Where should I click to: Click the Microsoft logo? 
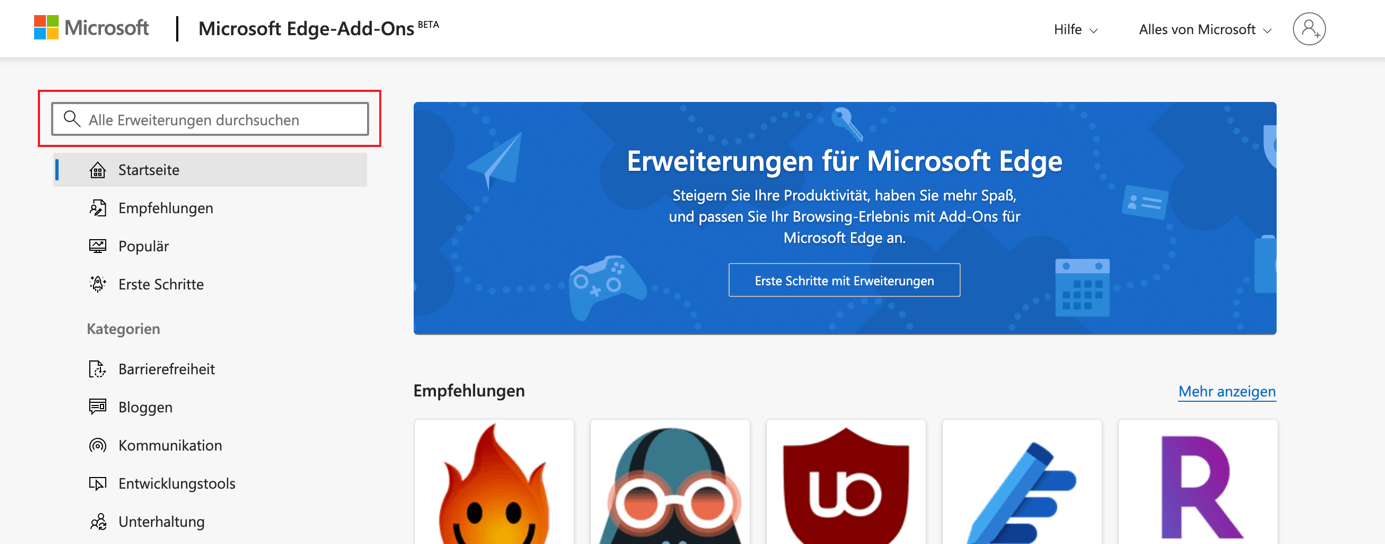pos(91,28)
